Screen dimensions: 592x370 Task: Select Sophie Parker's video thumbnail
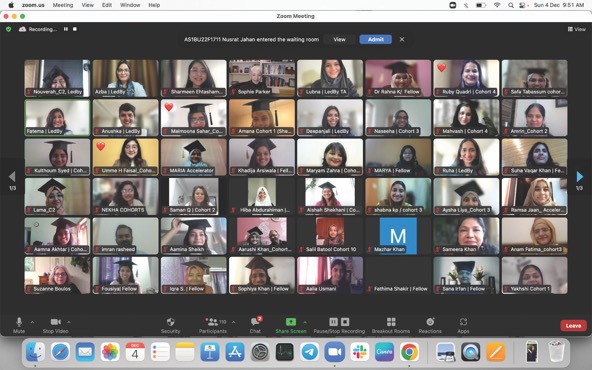click(x=262, y=78)
